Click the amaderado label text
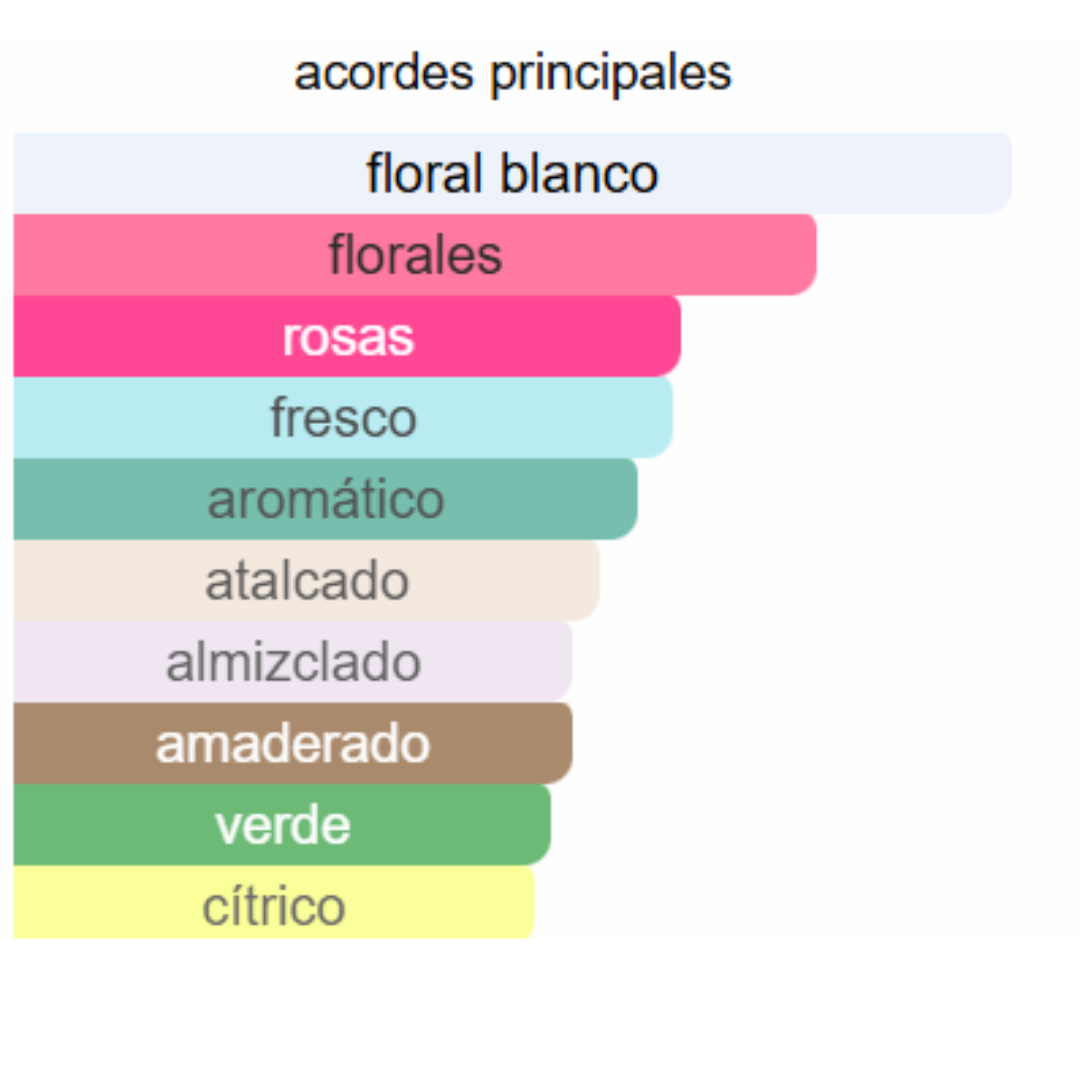 tap(293, 743)
